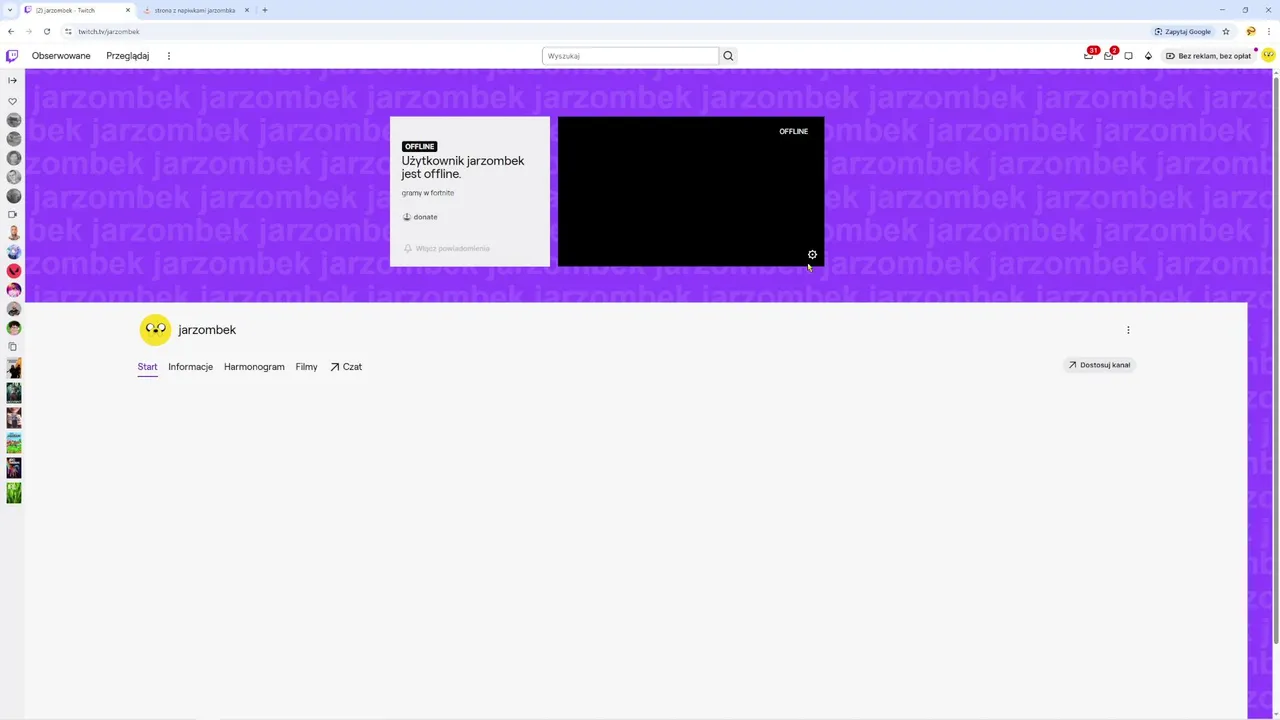Image resolution: width=1280 pixels, height=720 pixels.
Task: Click the jarzombek channel name
Action: pos(207,330)
